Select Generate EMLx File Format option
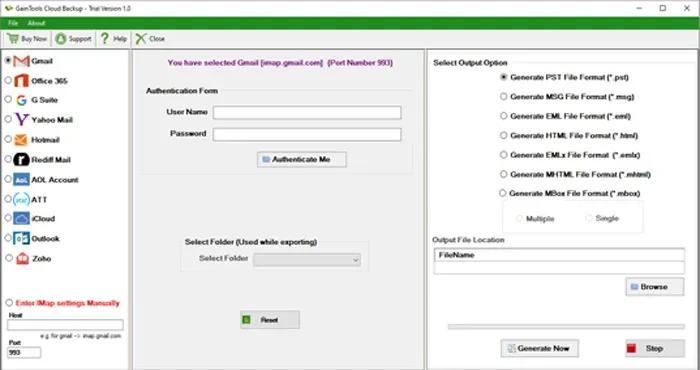 click(x=504, y=154)
